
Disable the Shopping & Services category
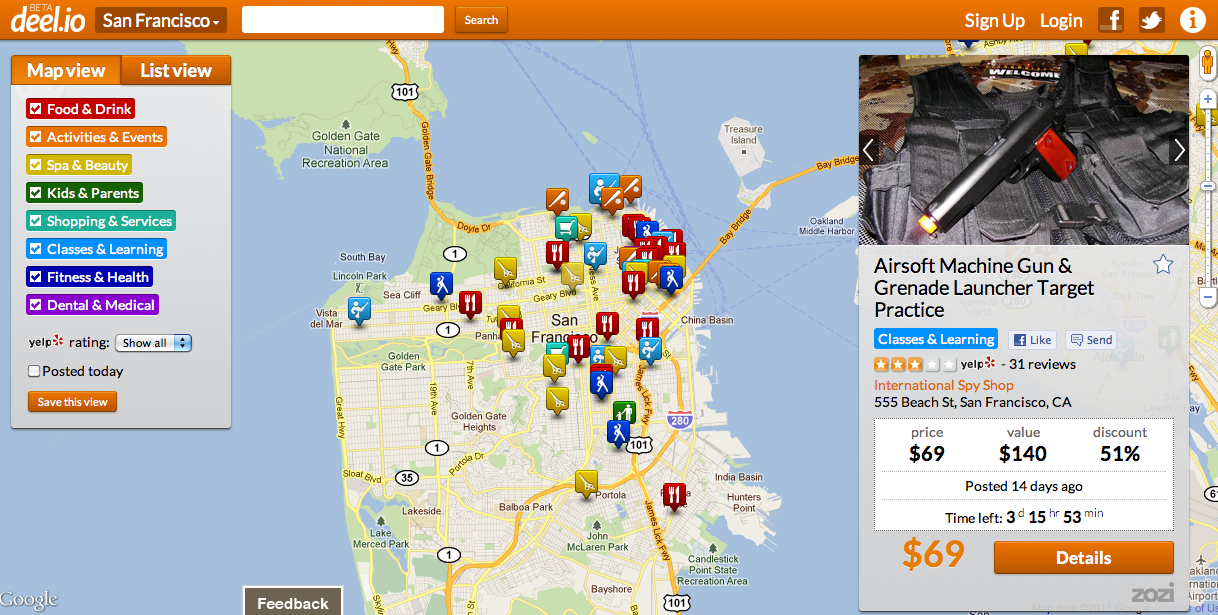coord(101,221)
